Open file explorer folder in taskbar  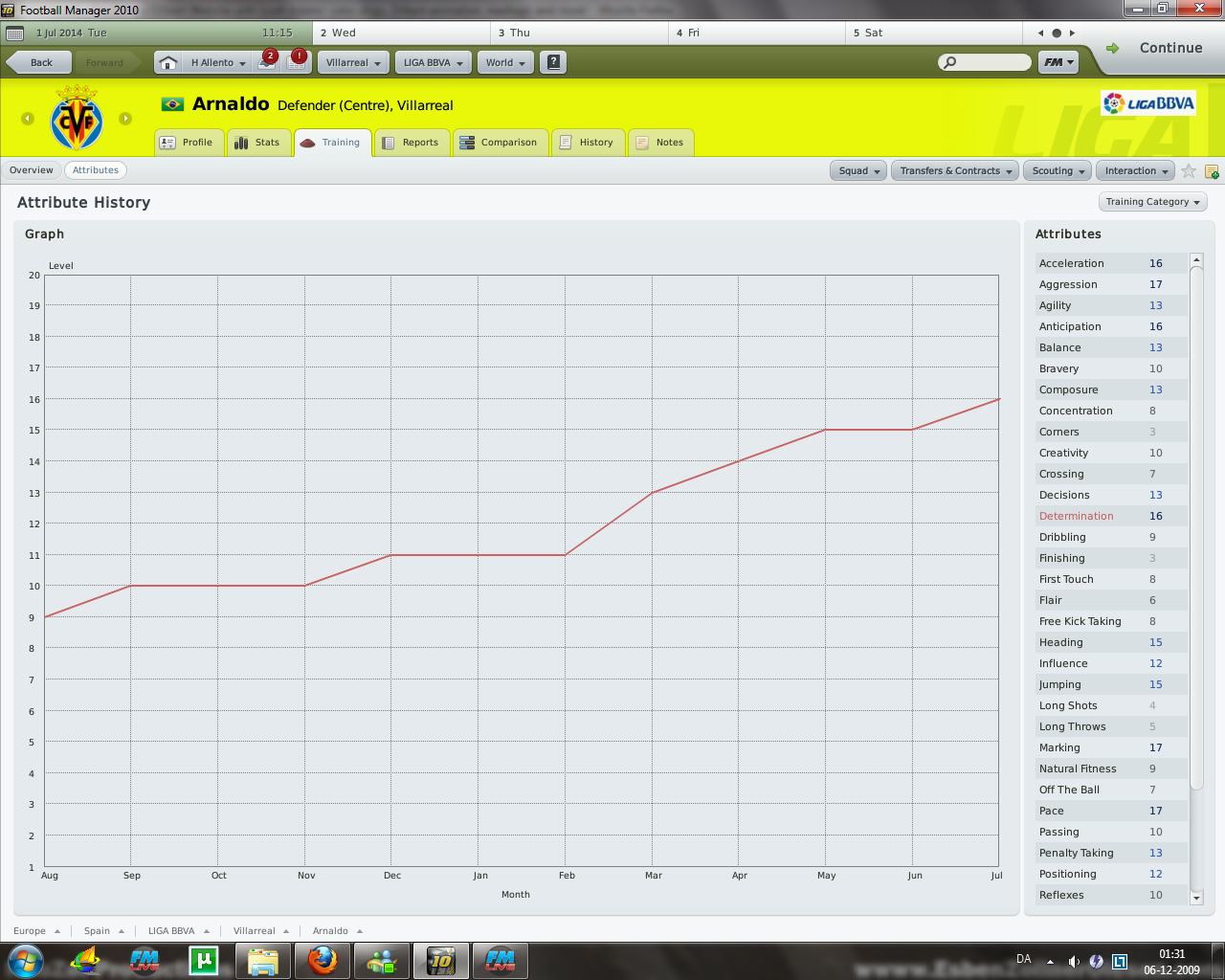(262, 961)
